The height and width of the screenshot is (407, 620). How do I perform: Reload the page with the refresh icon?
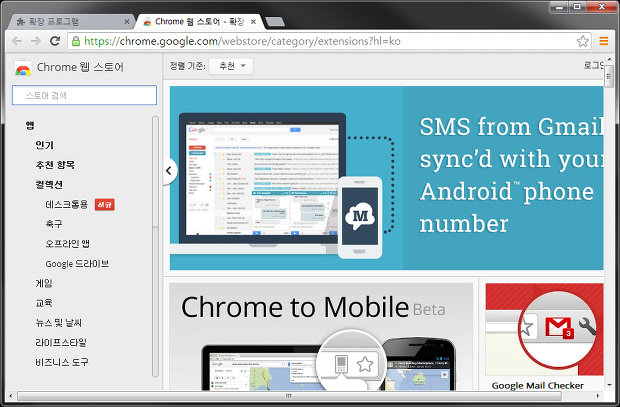tap(55, 41)
